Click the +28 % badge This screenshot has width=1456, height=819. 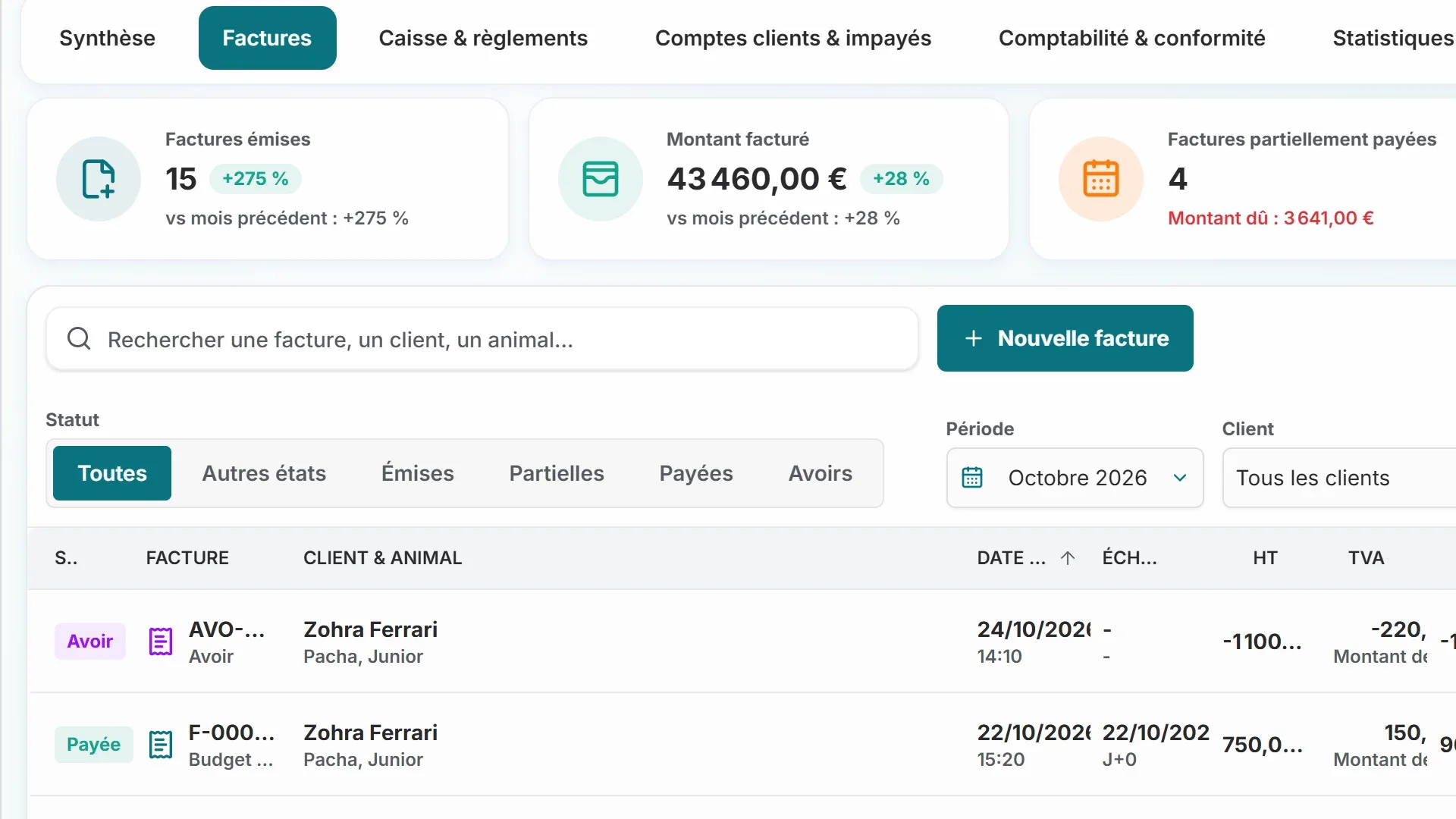tap(901, 179)
